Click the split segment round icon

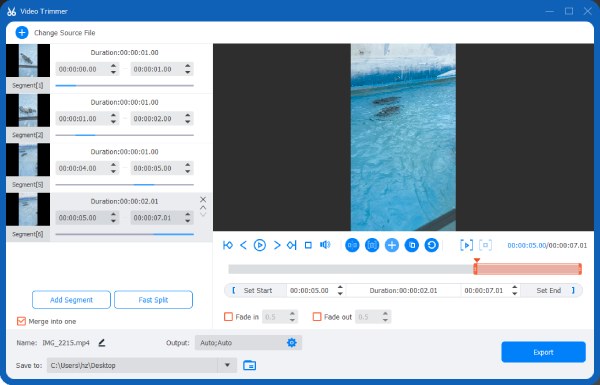(x=352, y=245)
